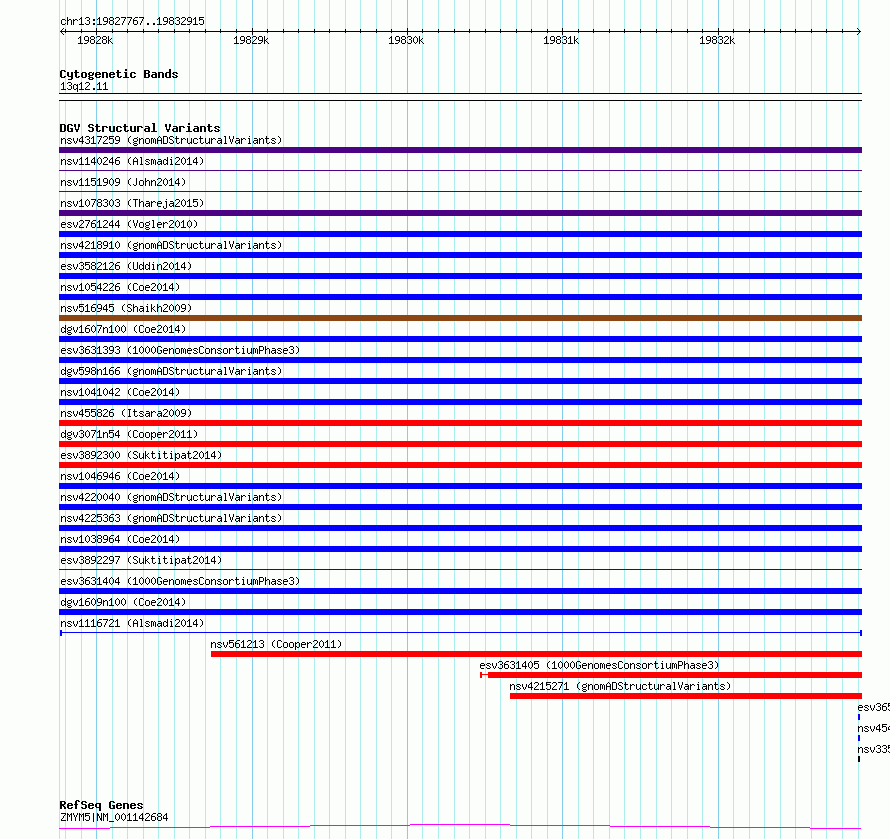Open dgv1609n100 (Coe2014) label
890x839 pixels.
(123, 602)
